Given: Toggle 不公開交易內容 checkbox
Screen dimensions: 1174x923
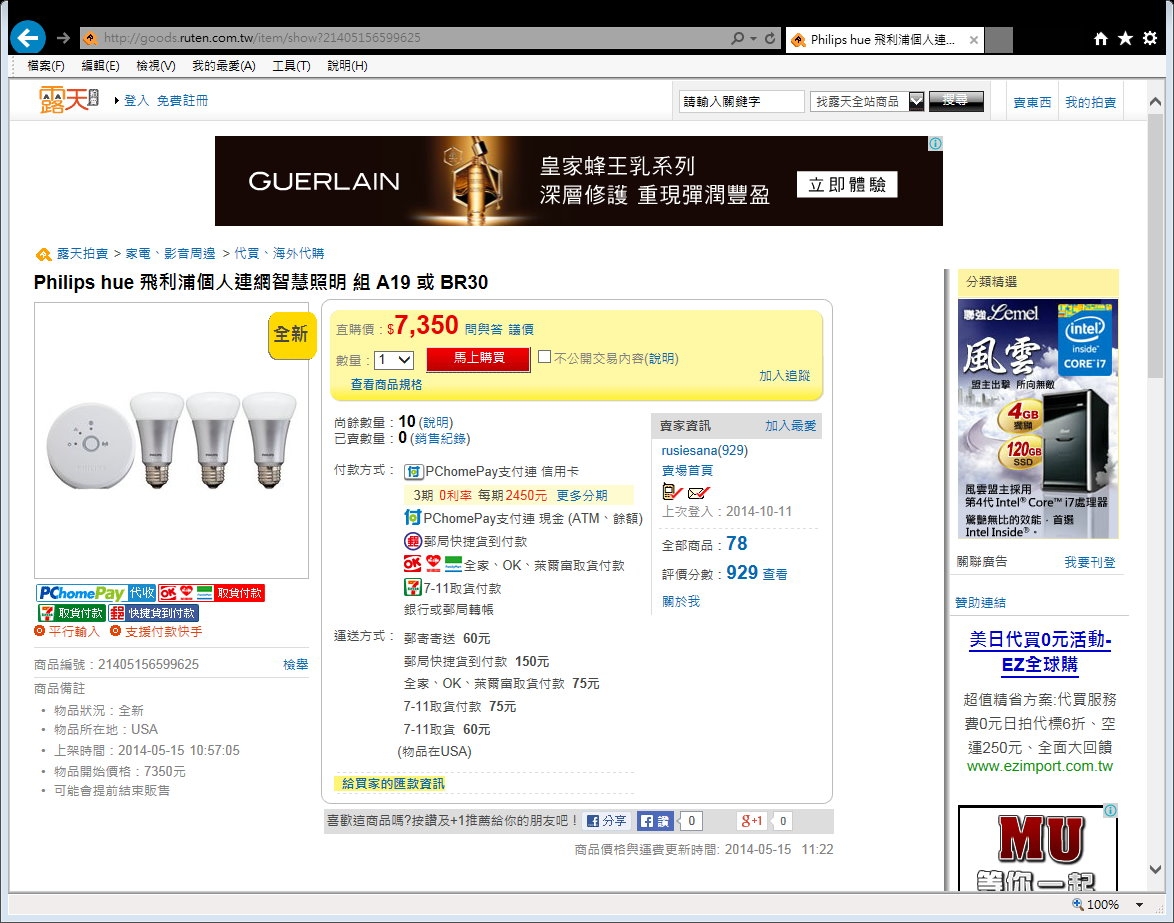Looking at the screenshot, I should click(545, 357).
